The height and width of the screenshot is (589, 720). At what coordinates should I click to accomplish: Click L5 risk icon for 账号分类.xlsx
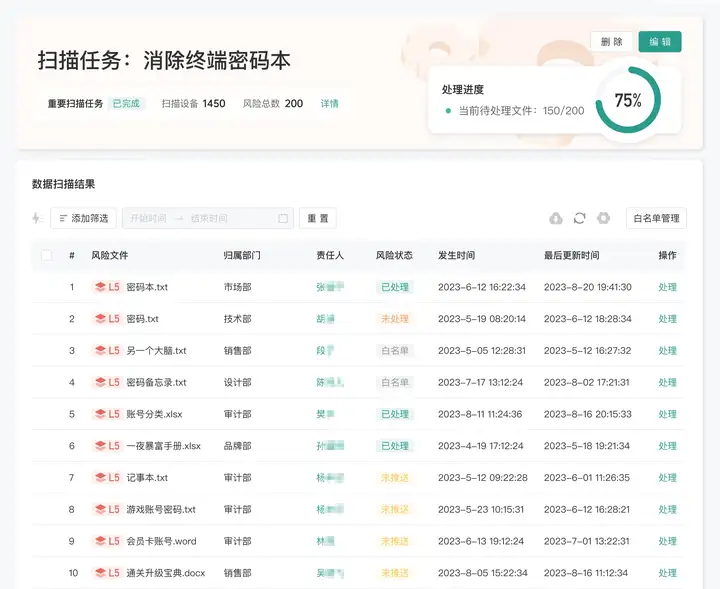point(107,414)
